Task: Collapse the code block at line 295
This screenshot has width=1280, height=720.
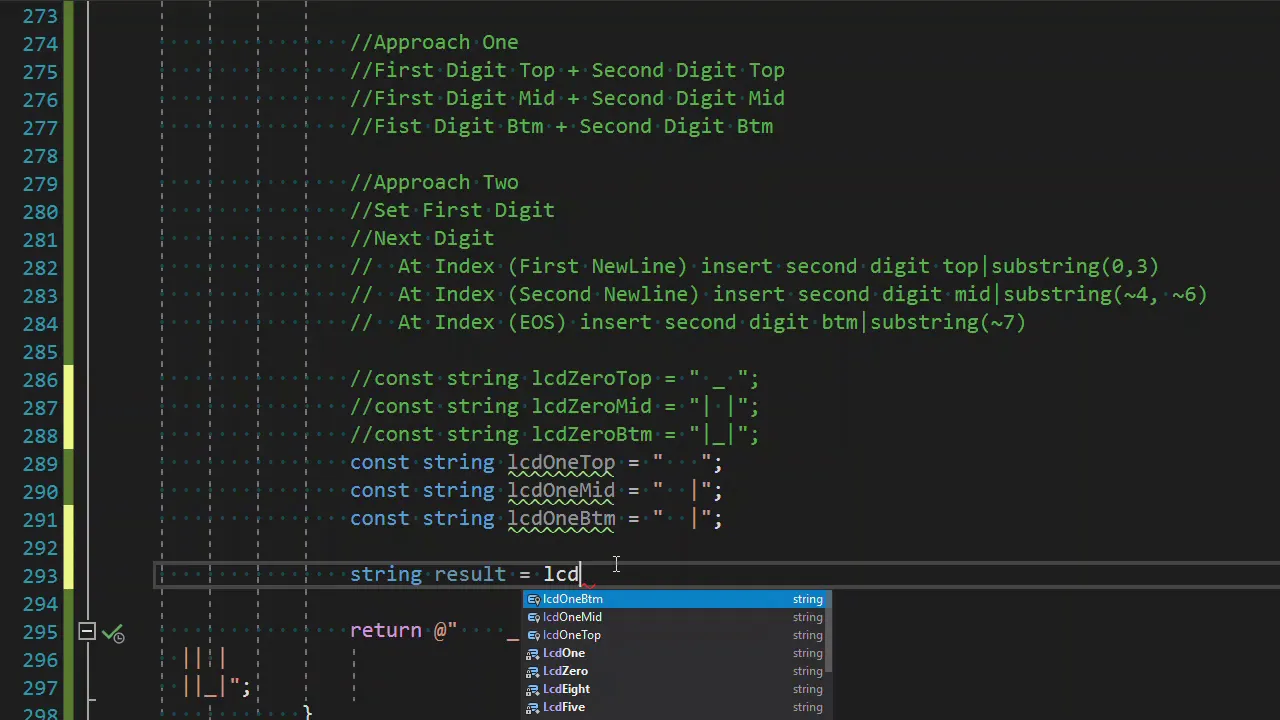Action: [87, 631]
